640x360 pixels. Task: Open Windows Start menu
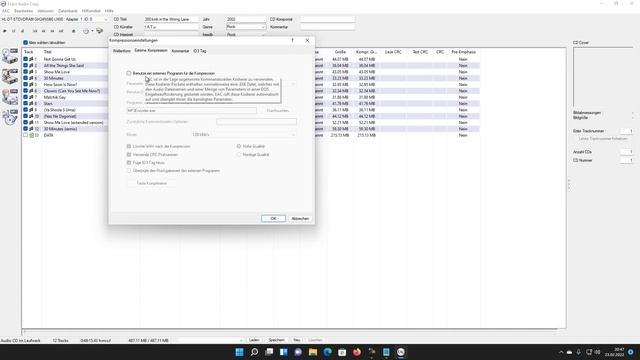pos(240,352)
